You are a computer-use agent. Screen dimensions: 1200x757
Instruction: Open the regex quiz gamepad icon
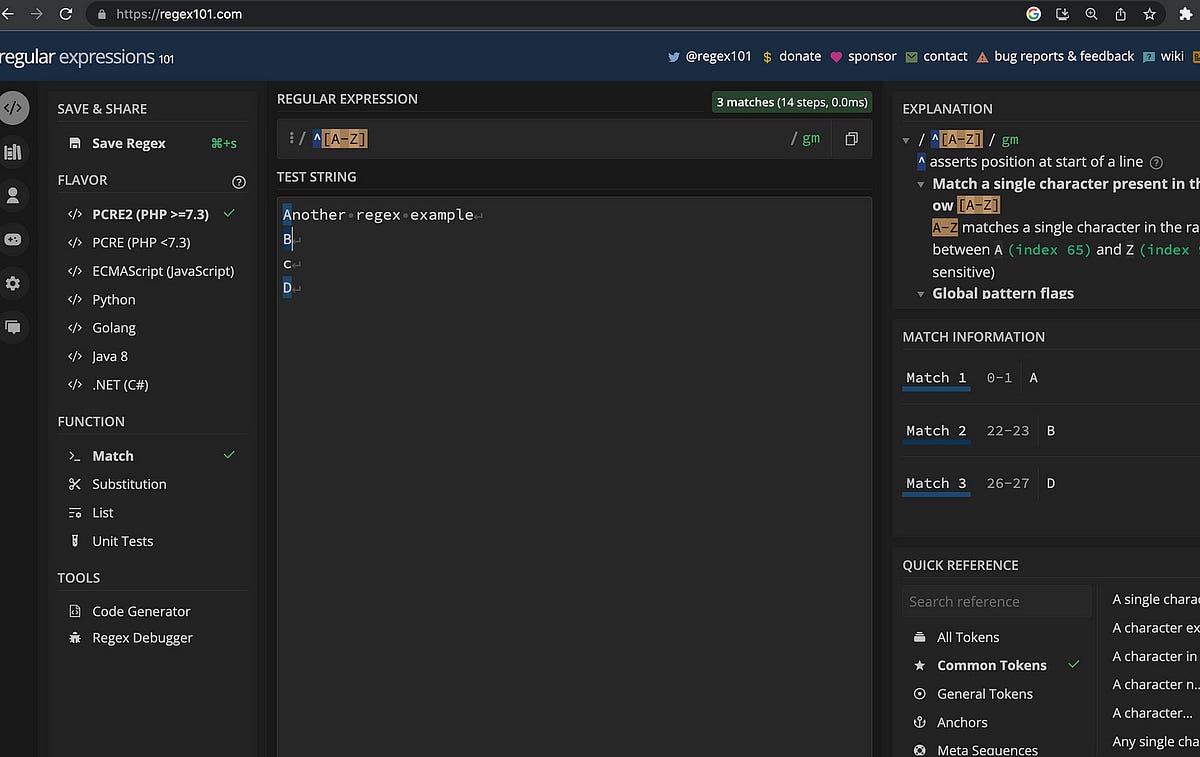[x=12, y=240]
